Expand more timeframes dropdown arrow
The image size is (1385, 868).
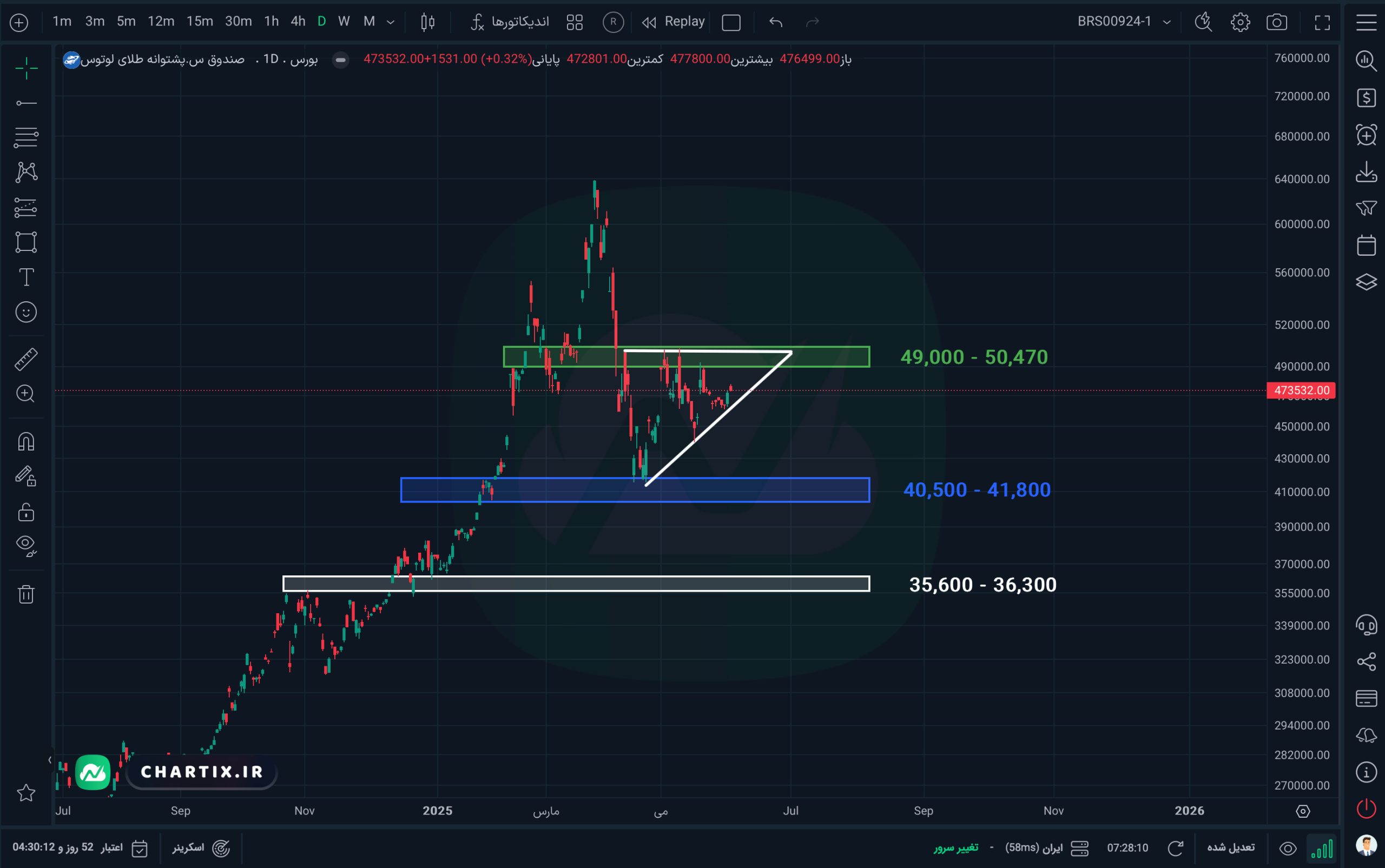pyautogui.click(x=391, y=22)
